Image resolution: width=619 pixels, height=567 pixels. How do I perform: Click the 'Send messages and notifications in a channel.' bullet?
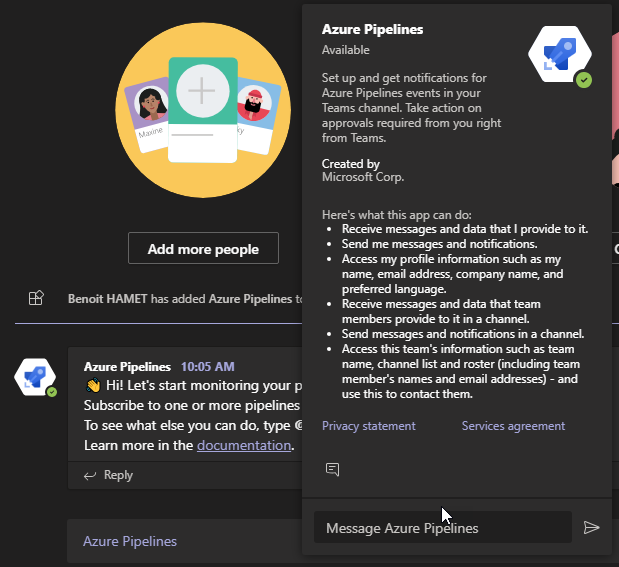[463, 334]
